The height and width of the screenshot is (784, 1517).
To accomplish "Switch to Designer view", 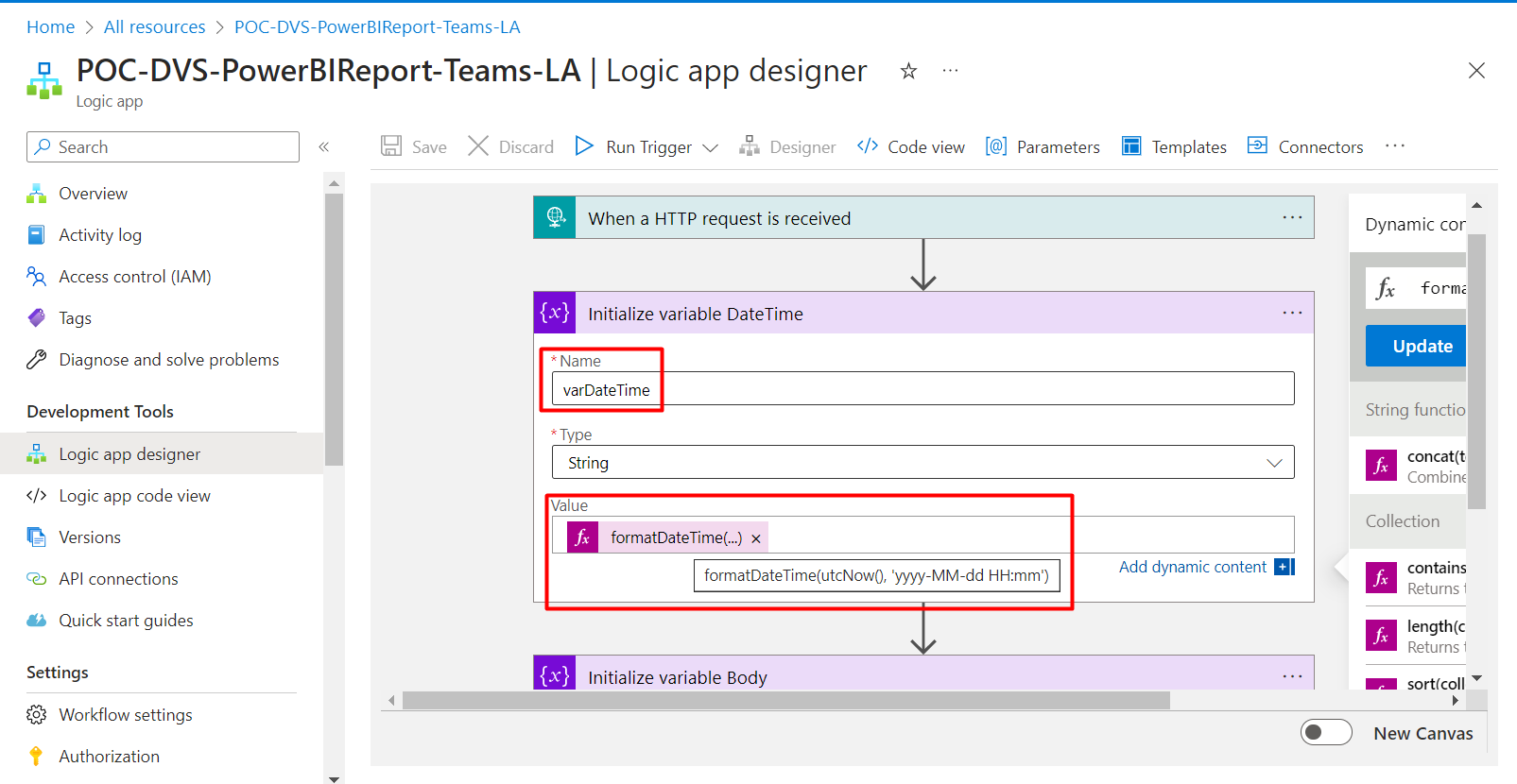I will pos(787,146).
